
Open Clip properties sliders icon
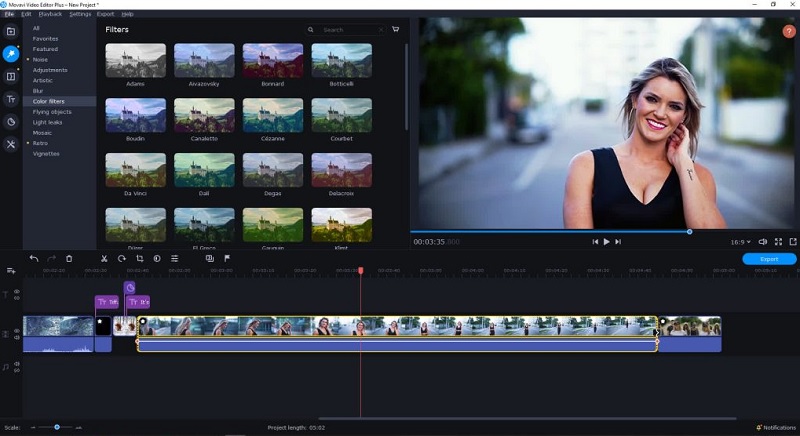click(174, 259)
